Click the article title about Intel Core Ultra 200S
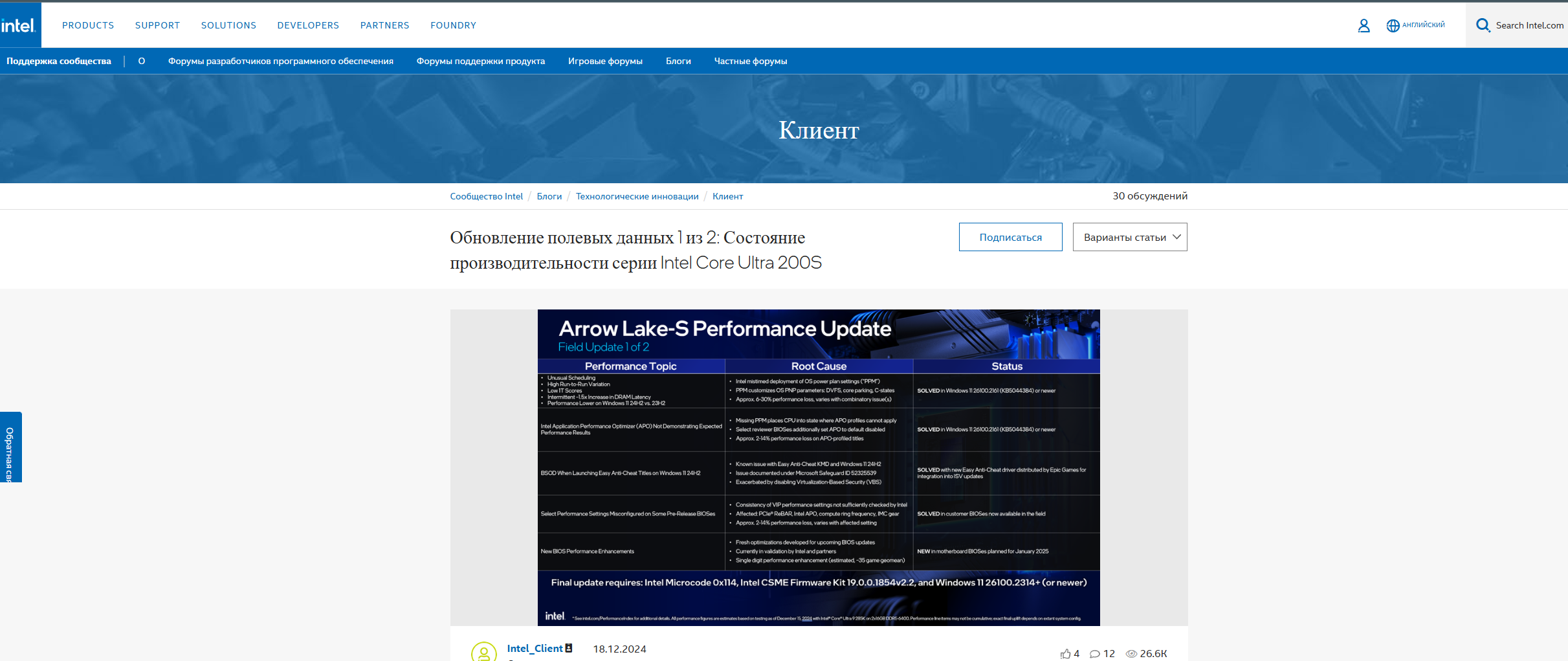 (x=636, y=250)
